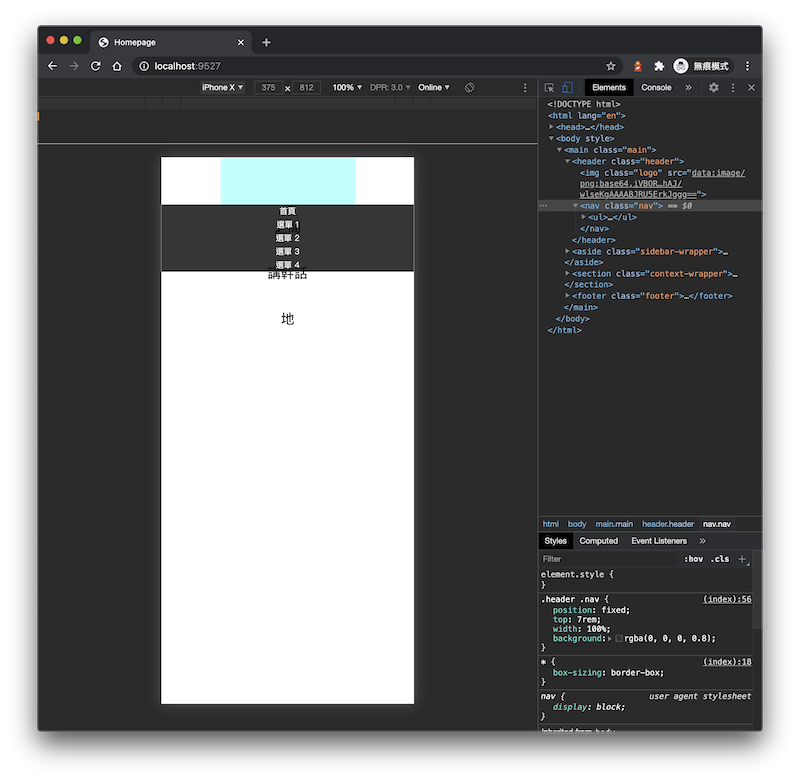View site info icon in address bar
Image resolution: width=800 pixels, height=781 pixels.
144,66
